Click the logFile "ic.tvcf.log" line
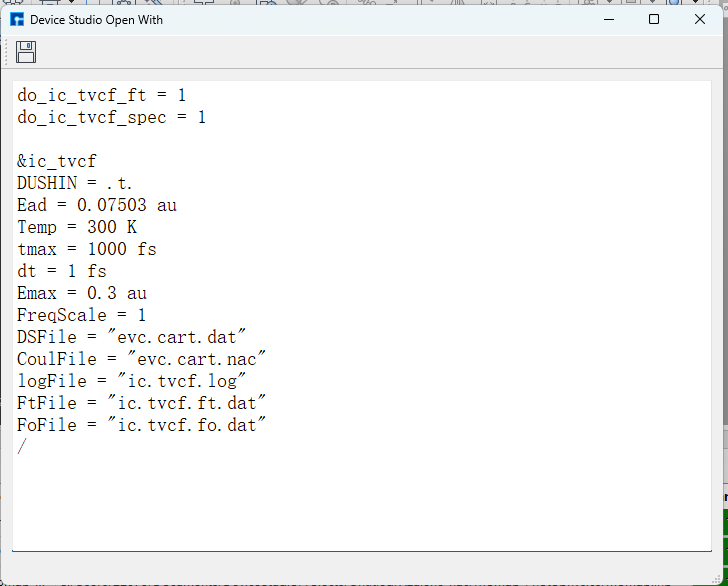The image size is (728, 586). pyautogui.click(x=131, y=382)
